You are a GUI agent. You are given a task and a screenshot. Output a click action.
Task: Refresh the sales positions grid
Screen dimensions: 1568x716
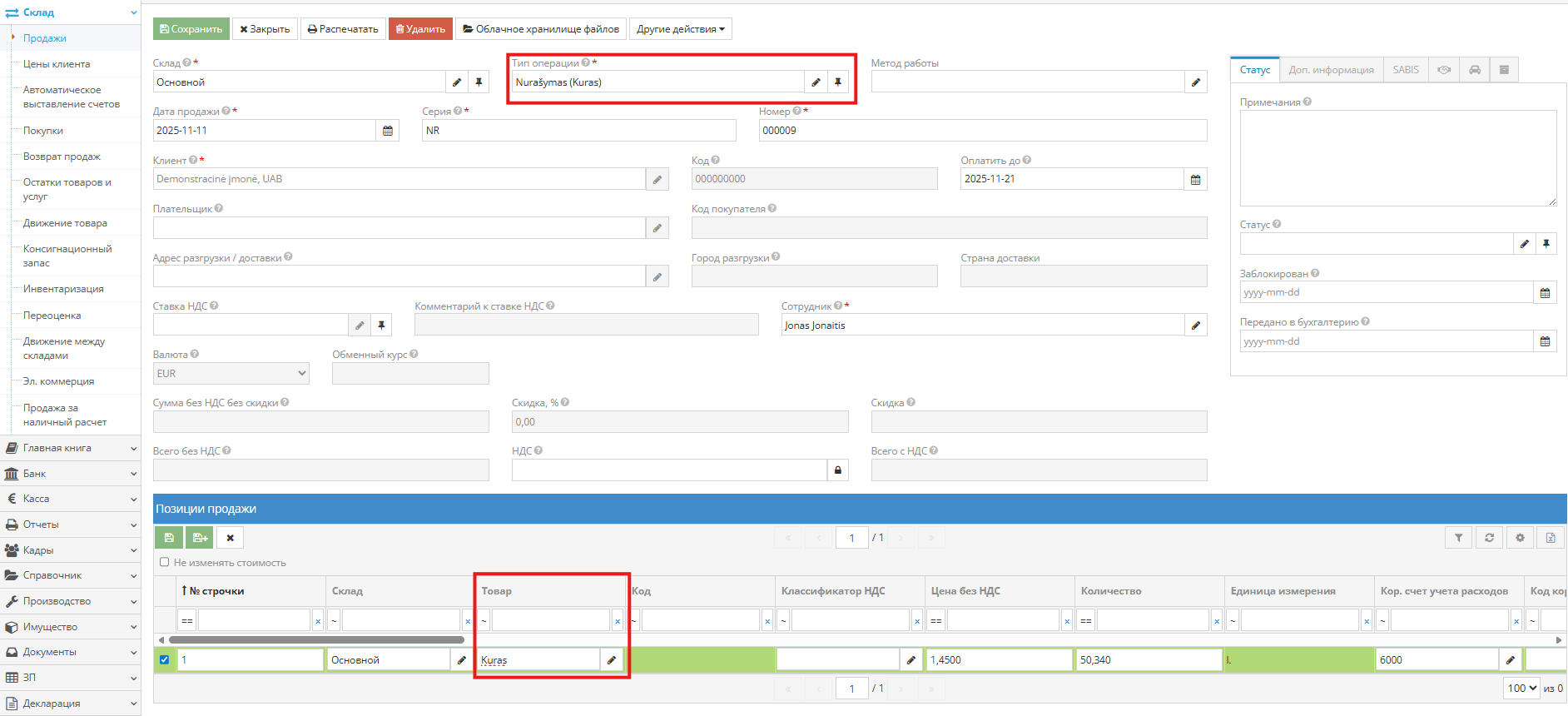click(x=1490, y=538)
